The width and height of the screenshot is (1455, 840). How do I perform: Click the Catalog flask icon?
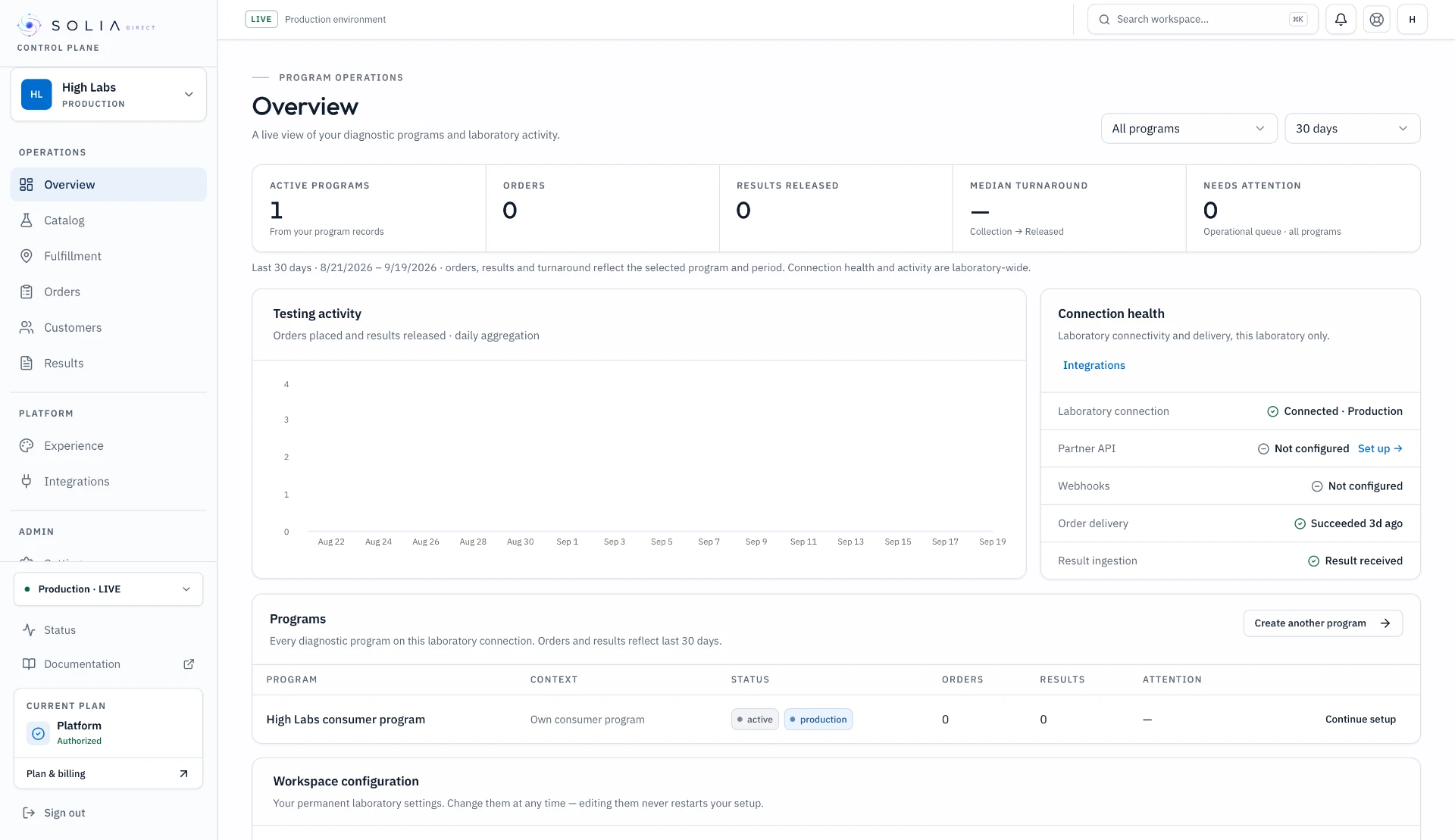27,220
